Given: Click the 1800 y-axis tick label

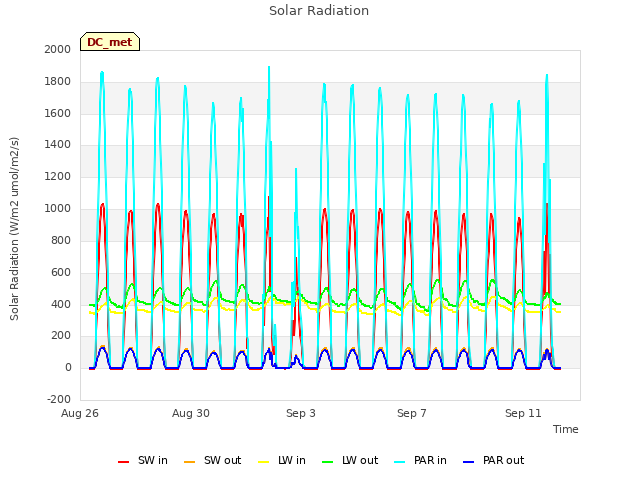Looking at the screenshot, I should coord(58,82).
